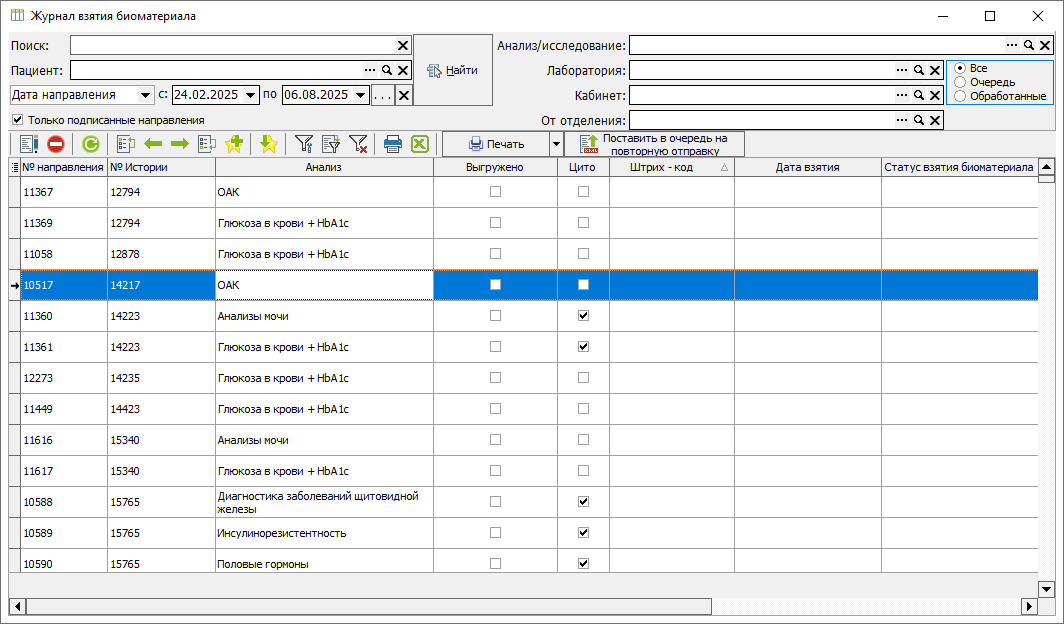Image resolution: width=1064 pixels, height=624 pixels.
Task: Select the Половые гормоны analysis cell
Action: (324, 564)
